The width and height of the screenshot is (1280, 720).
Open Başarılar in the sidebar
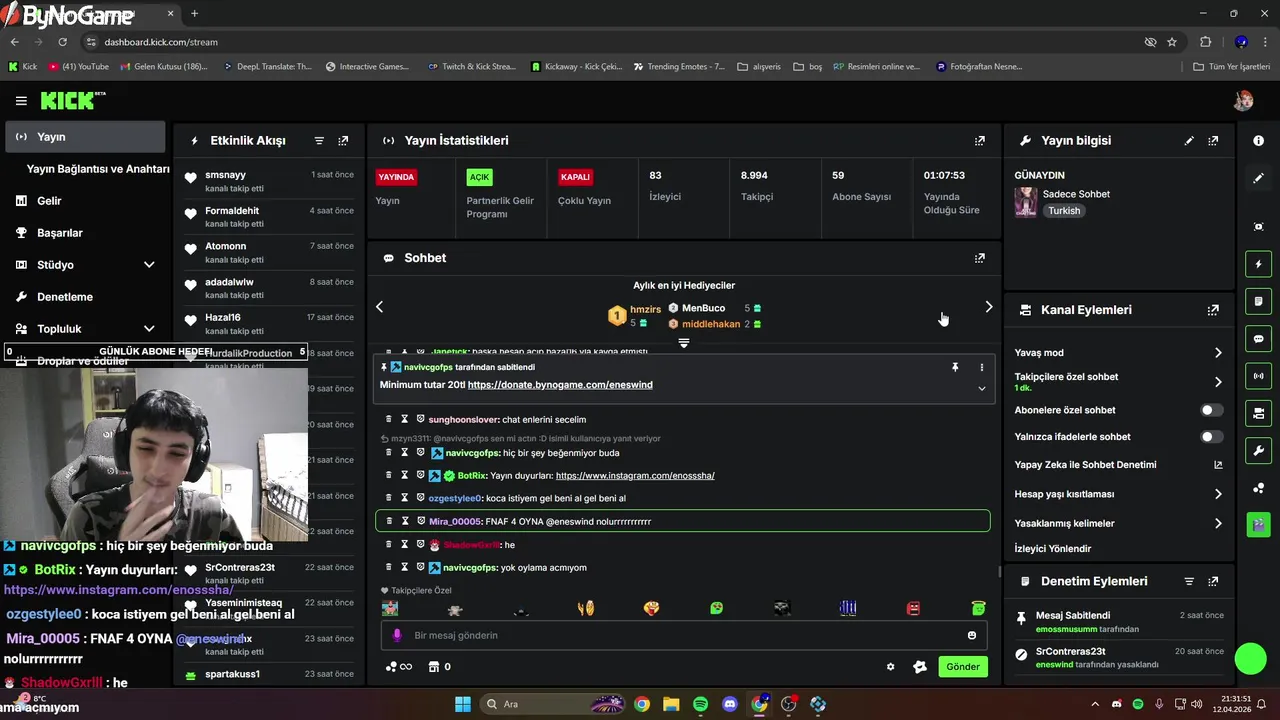[x=60, y=233]
